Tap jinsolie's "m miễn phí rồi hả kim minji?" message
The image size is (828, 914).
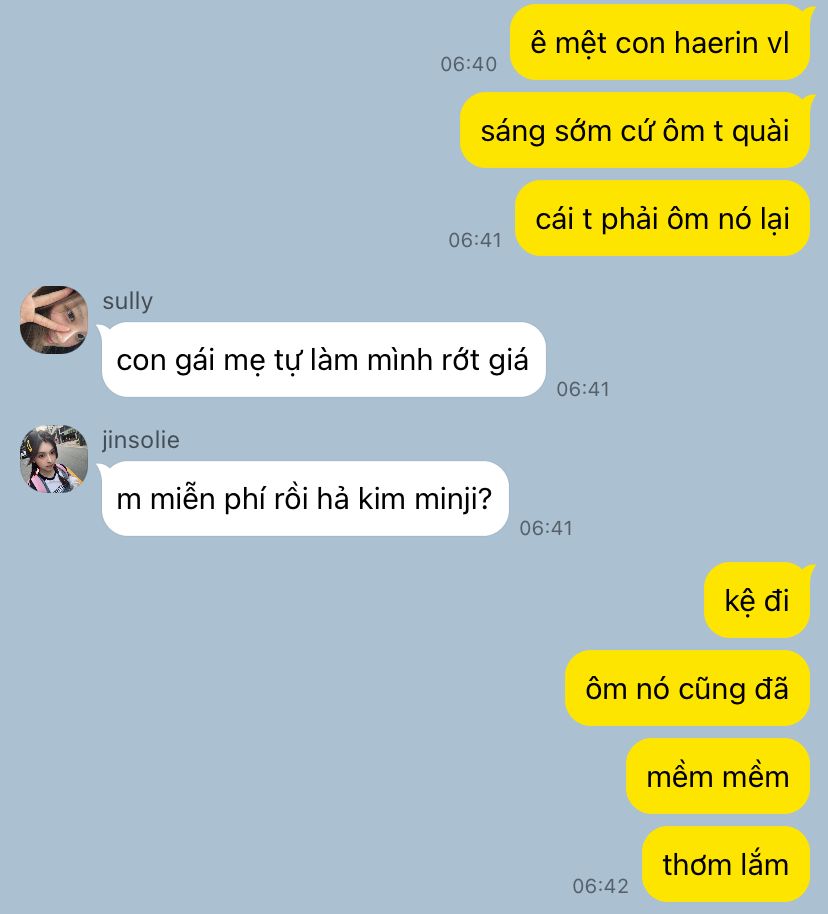click(304, 499)
